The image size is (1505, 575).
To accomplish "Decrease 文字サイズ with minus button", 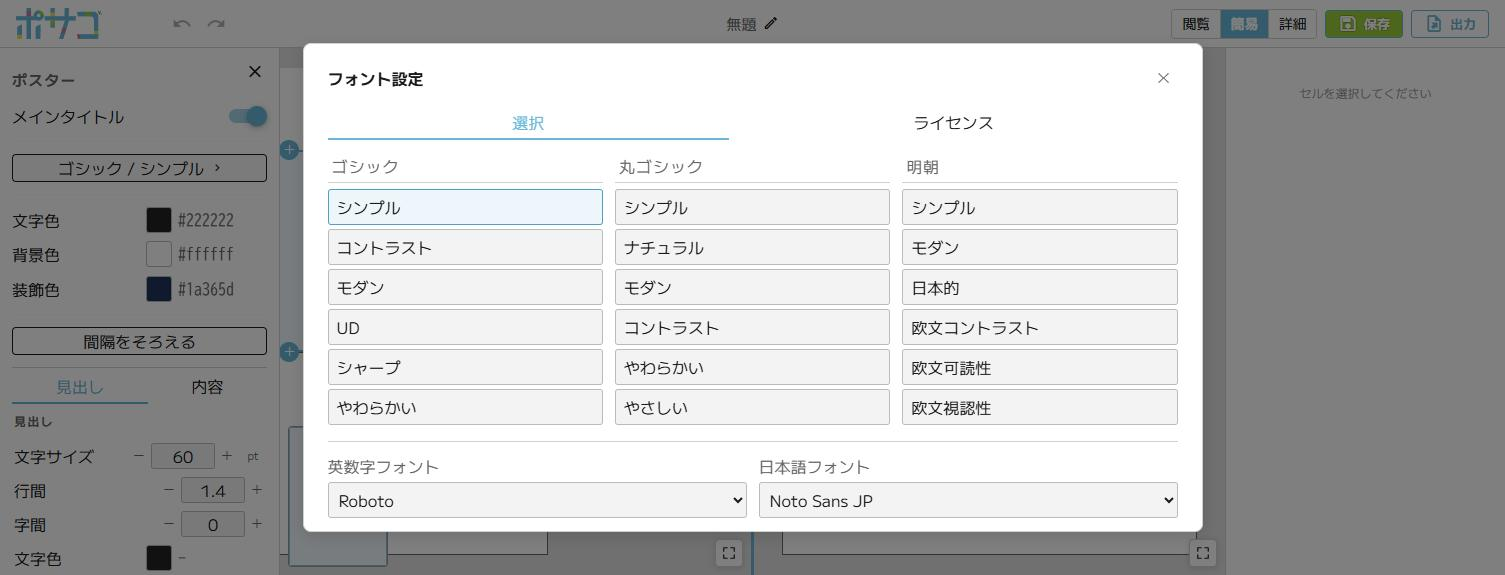I will (x=139, y=456).
